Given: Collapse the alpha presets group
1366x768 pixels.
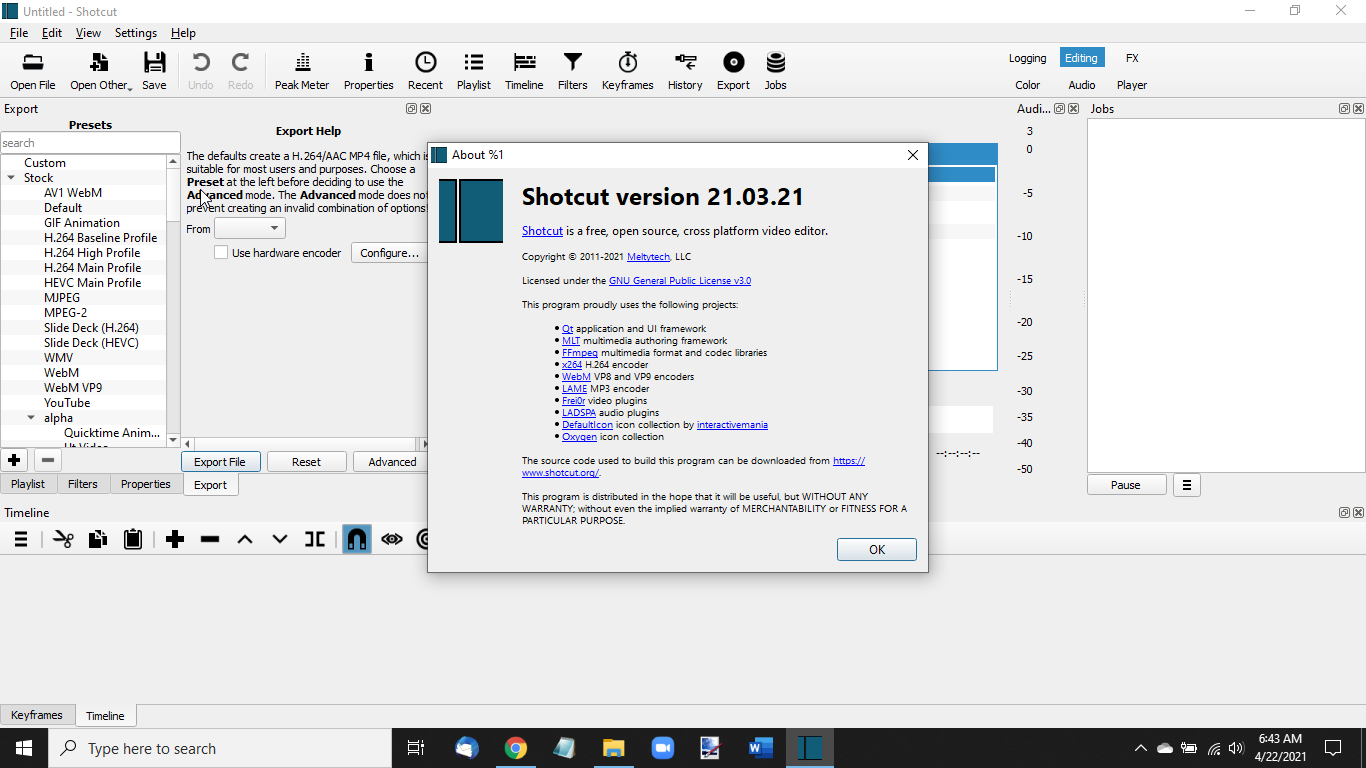Looking at the screenshot, I should tap(31, 418).
